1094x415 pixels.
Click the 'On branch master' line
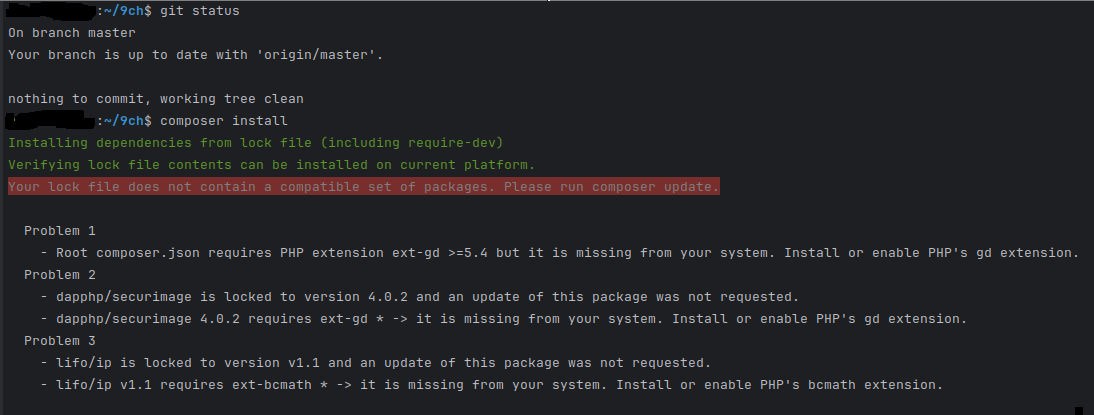click(x=72, y=33)
